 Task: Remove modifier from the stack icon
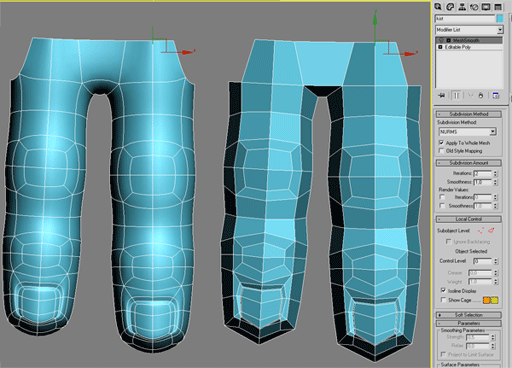tap(481, 96)
